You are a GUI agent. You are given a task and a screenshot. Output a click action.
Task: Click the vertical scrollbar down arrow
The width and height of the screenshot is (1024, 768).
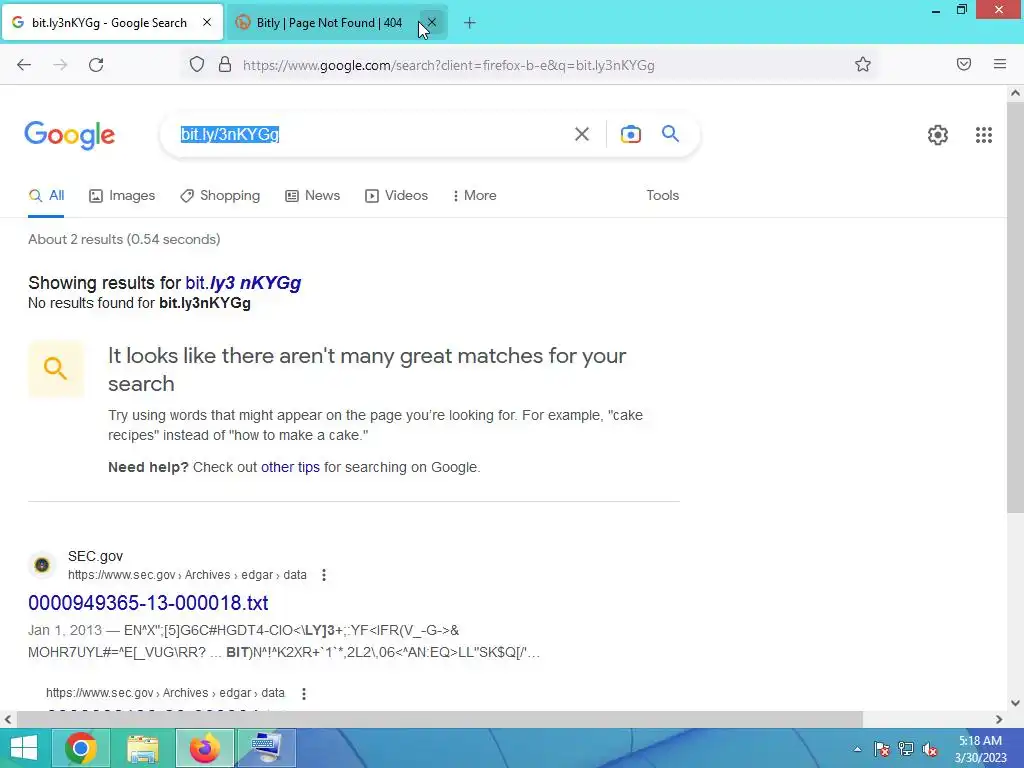click(x=1015, y=703)
